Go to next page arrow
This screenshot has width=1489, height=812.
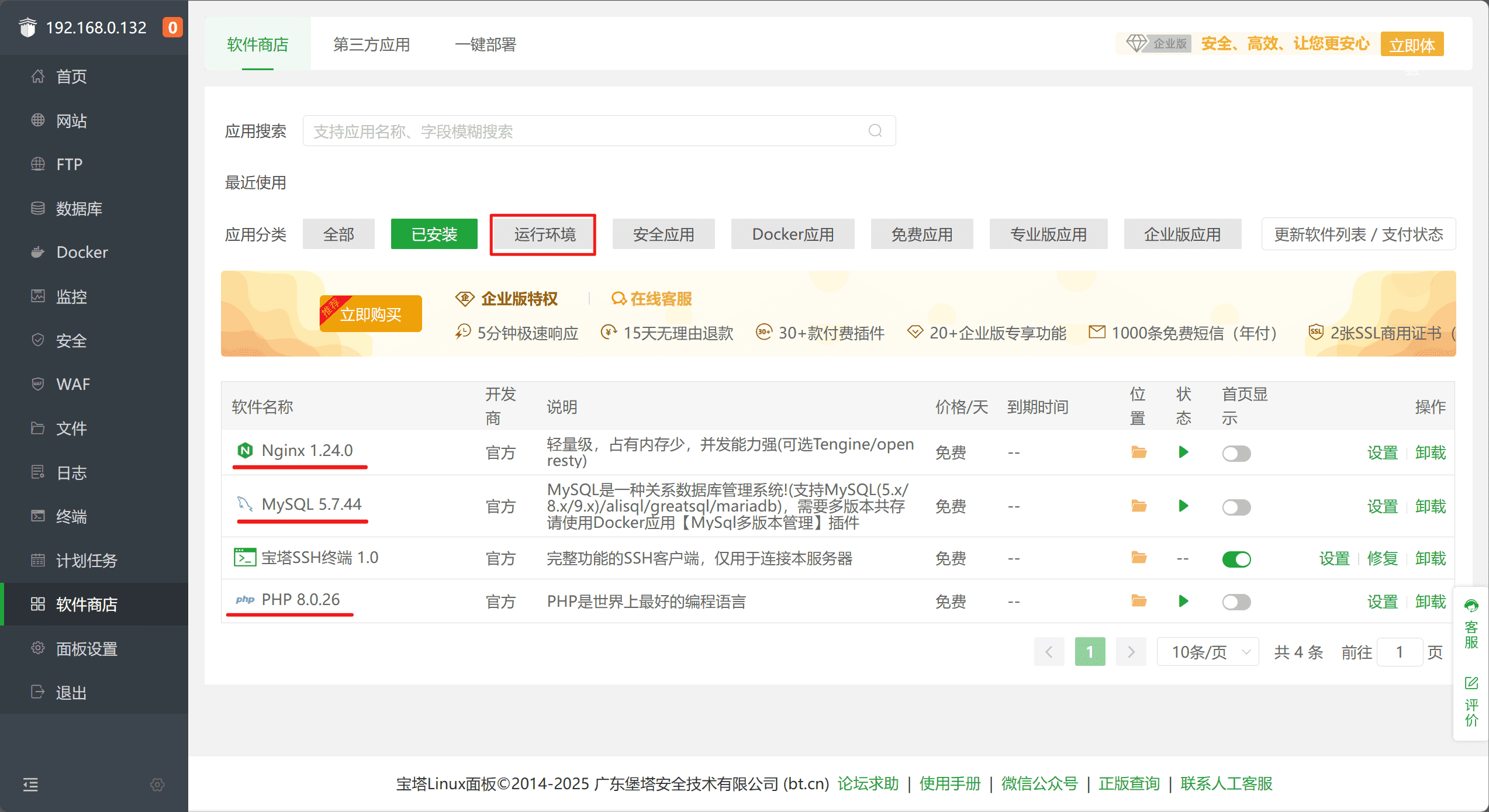pos(1131,652)
